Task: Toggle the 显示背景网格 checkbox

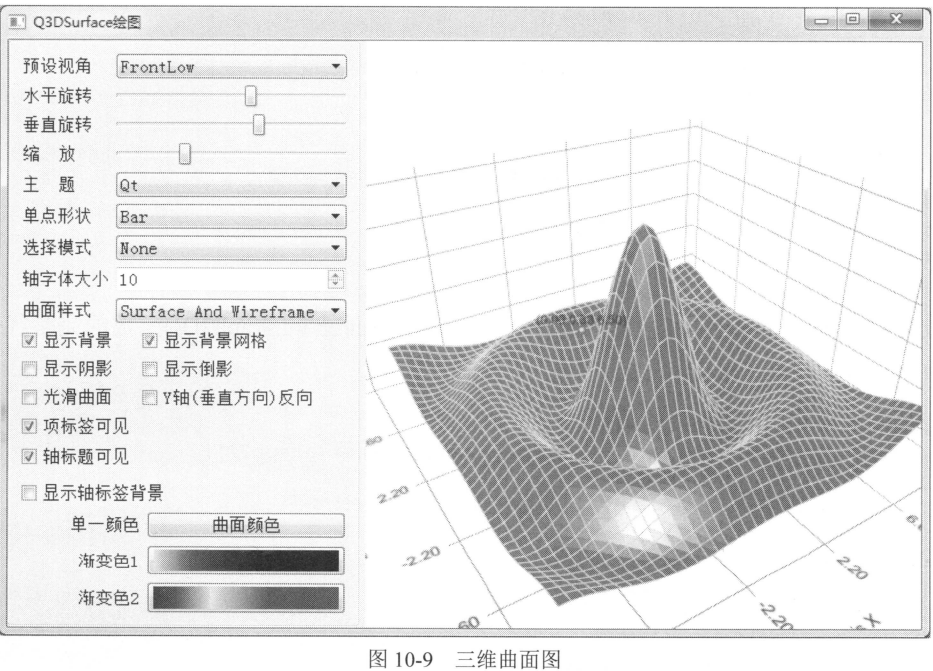Action: pyautogui.click(x=153, y=342)
